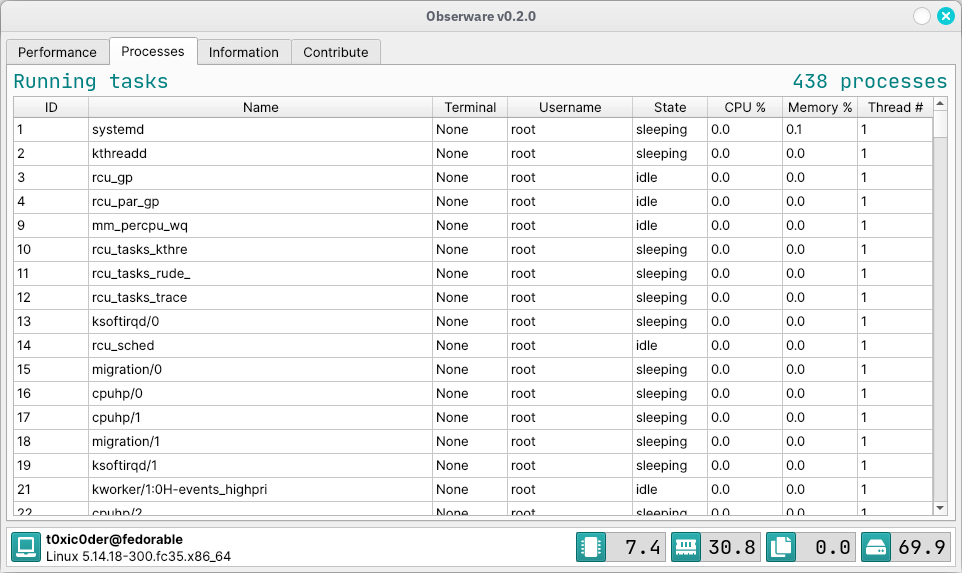The image size is (962, 573).
Task: Select the systemd process name
Action: [118, 129]
